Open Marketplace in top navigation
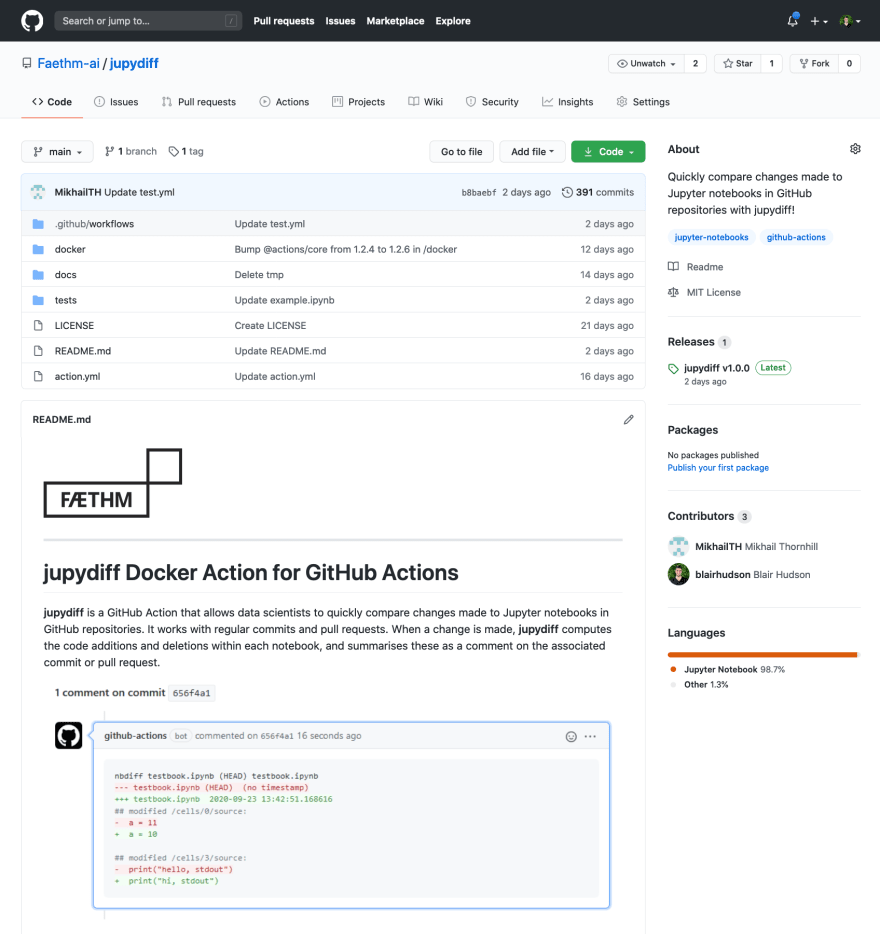The height and width of the screenshot is (934, 880). click(395, 21)
